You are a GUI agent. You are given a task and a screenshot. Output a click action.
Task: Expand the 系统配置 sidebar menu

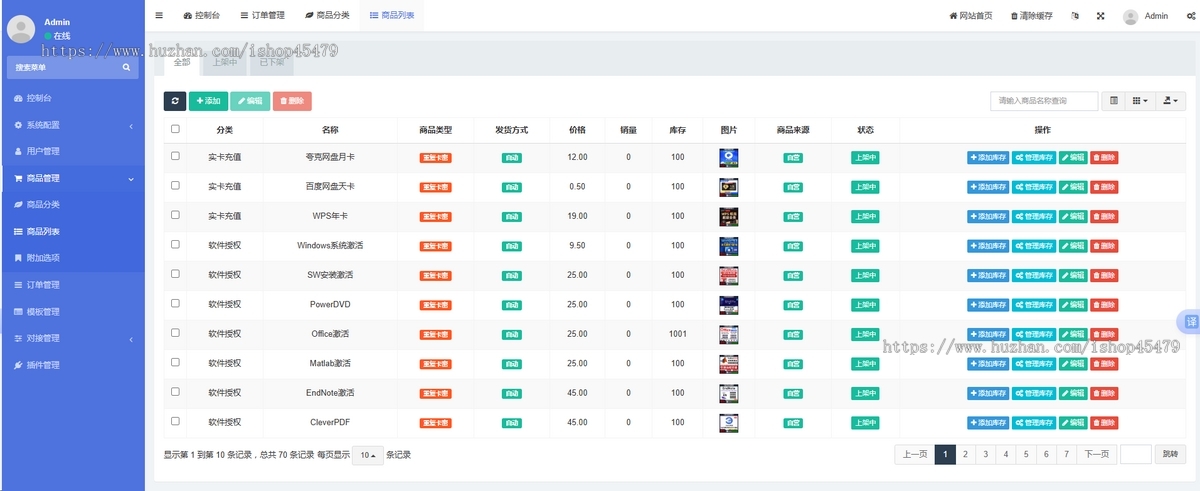pyautogui.click(x=72, y=125)
